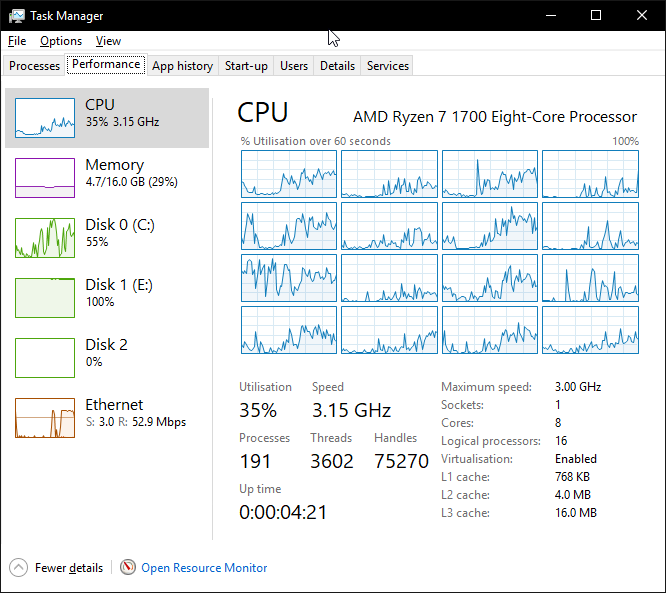Switch to the App history tab
The width and height of the screenshot is (666, 593).
click(183, 66)
